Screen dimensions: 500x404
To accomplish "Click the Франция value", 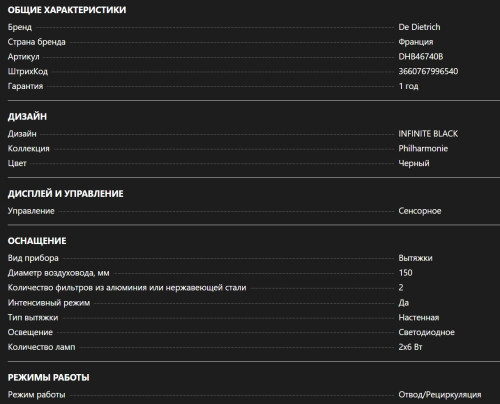I will [416, 42].
